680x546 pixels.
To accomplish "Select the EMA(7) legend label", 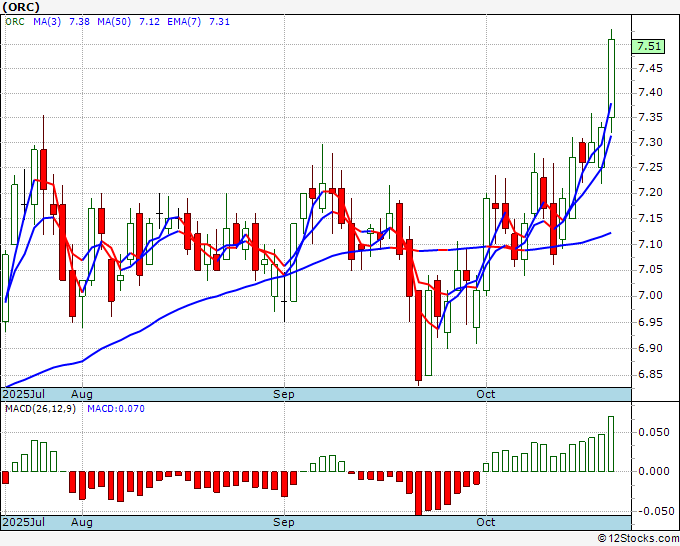I will pos(184,22).
